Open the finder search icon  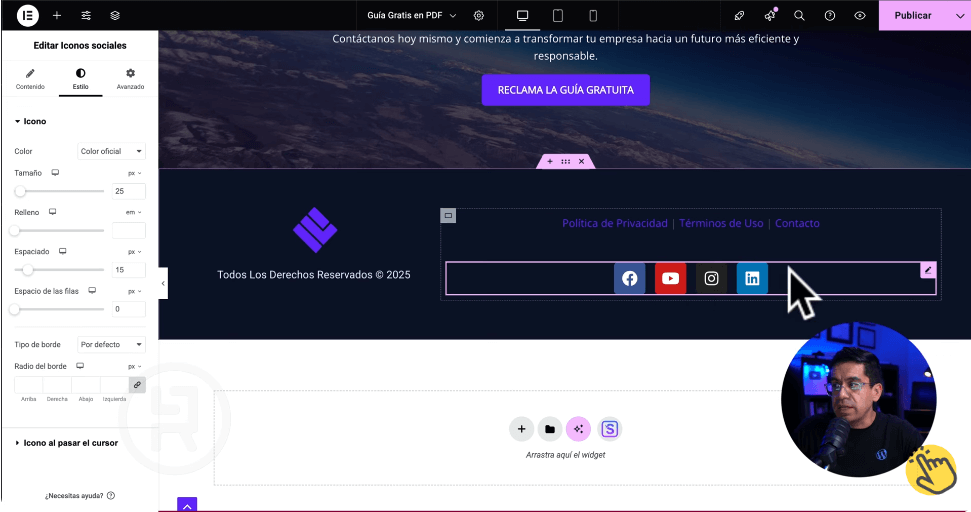point(799,15)
